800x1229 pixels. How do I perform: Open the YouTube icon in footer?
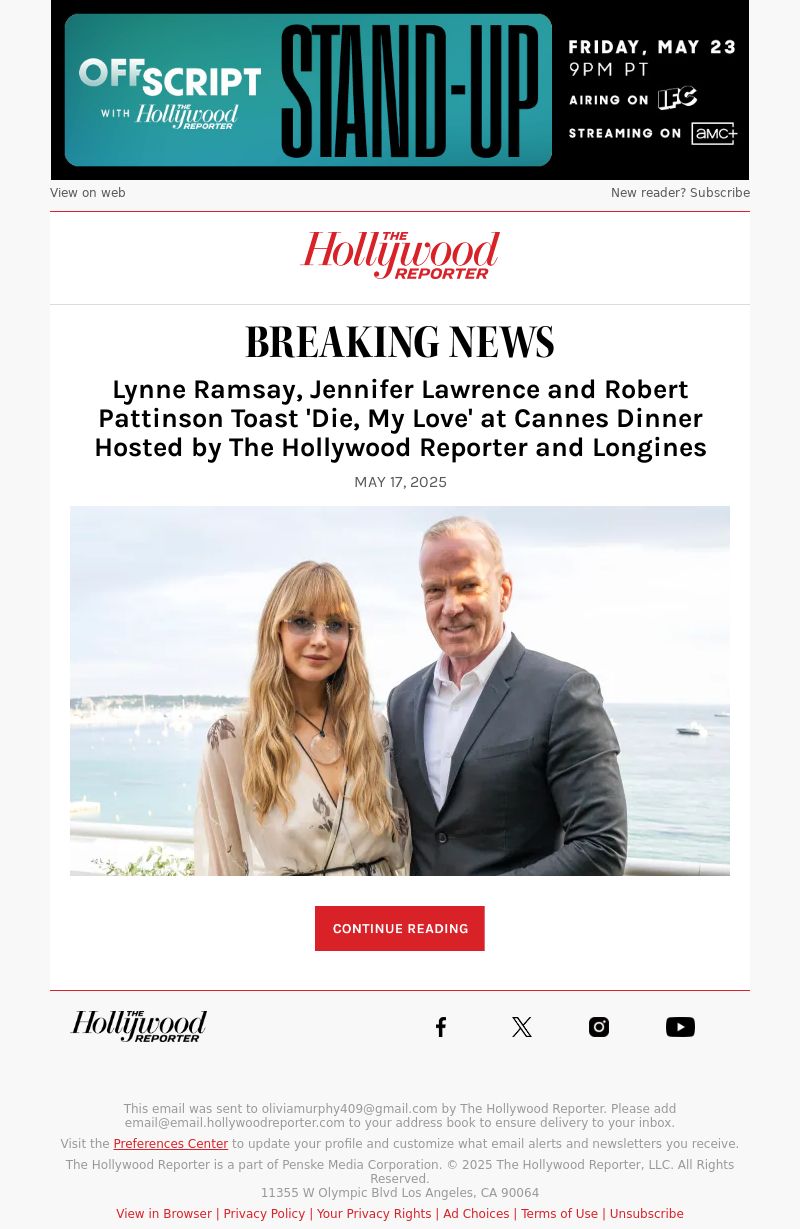coord(680,1027)
